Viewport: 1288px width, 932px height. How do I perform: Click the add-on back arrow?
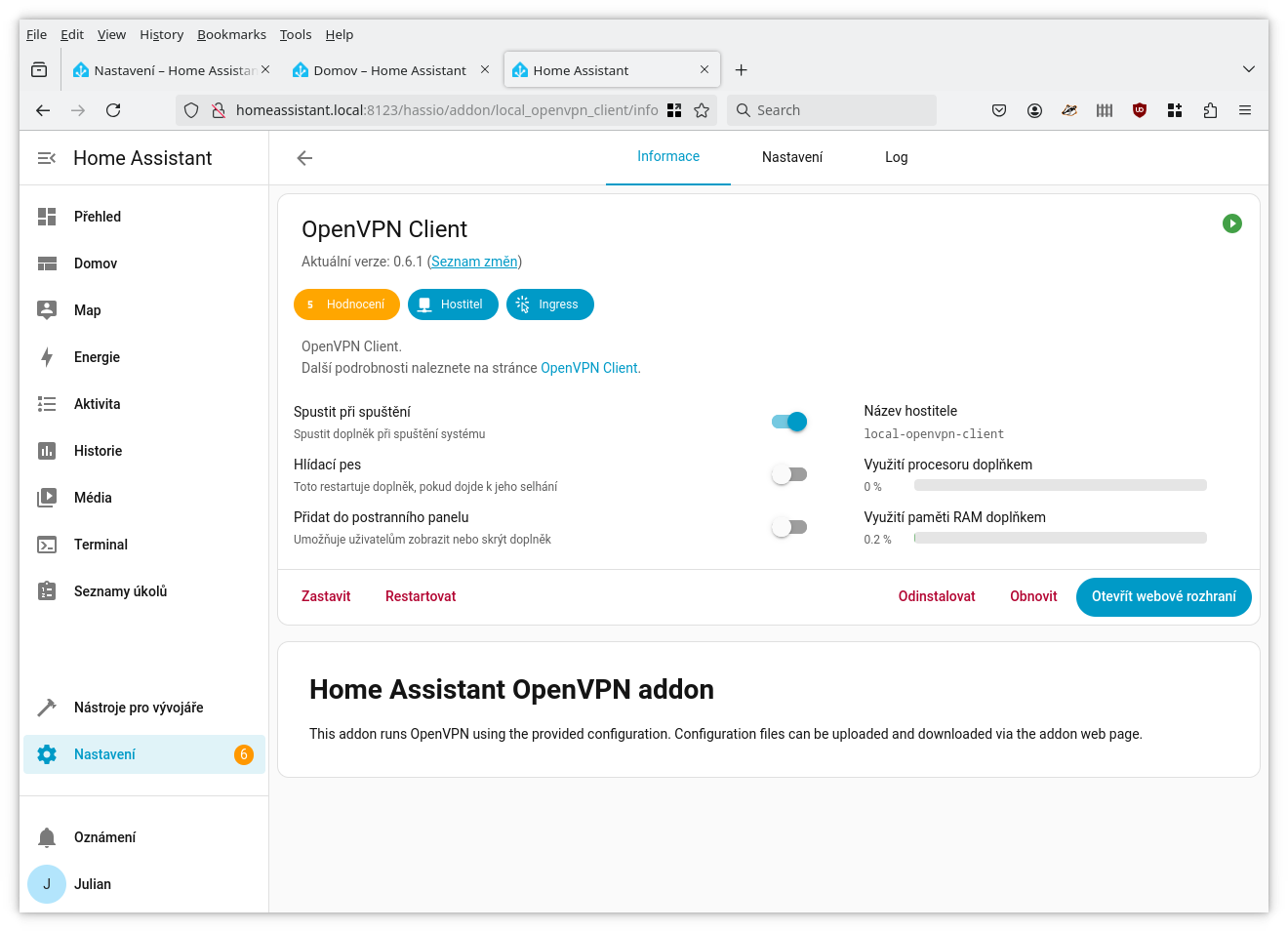(x=304, y=158)
